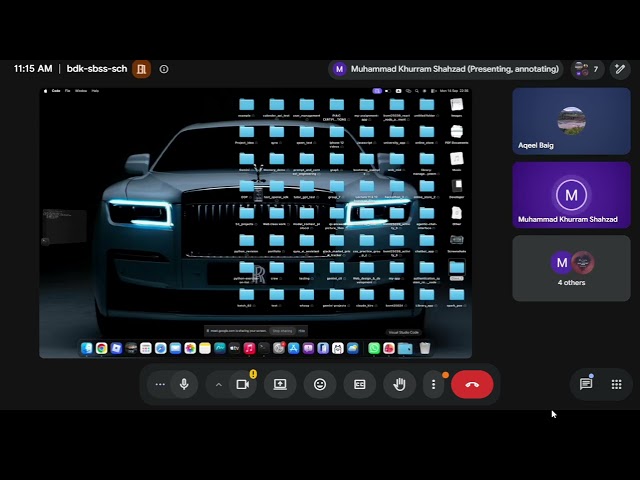Screen dimensions: 640x480
Task: Select the graph folder on desktop
Action: (336, 161)
